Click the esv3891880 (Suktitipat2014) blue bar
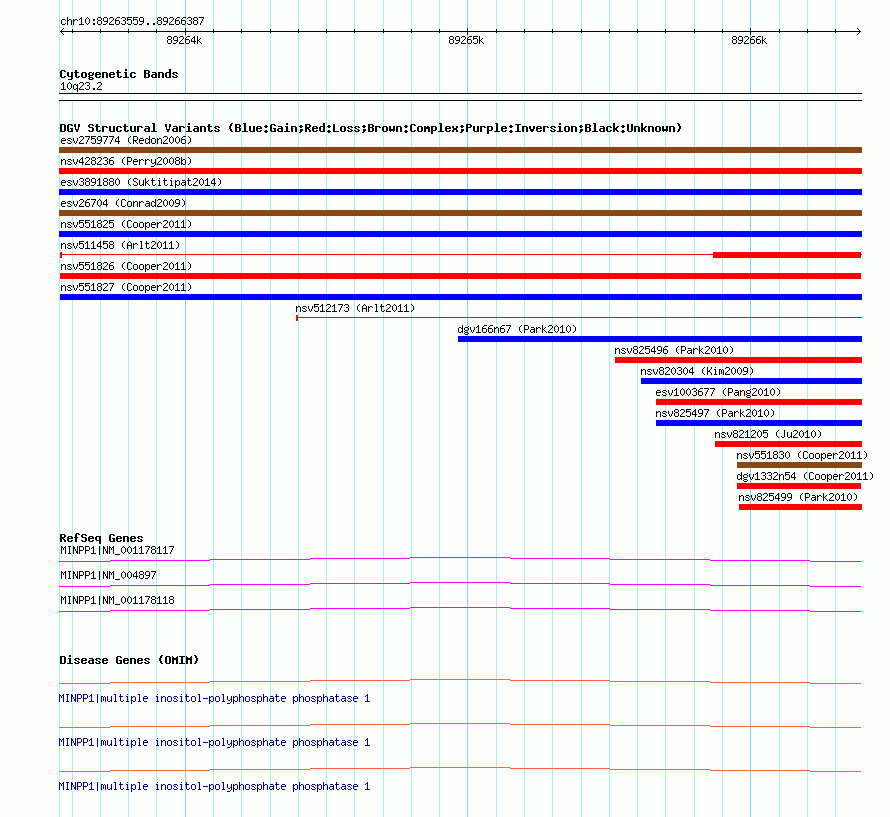890x817 pixels. (460, 192)
